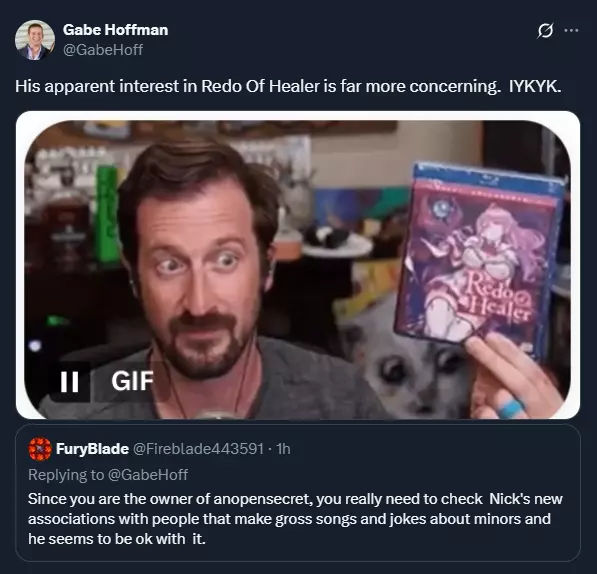Viewport: 597px width, 574px height.
Task: Click @GabeHoff in the Replying to line
Action: [148, 475]
